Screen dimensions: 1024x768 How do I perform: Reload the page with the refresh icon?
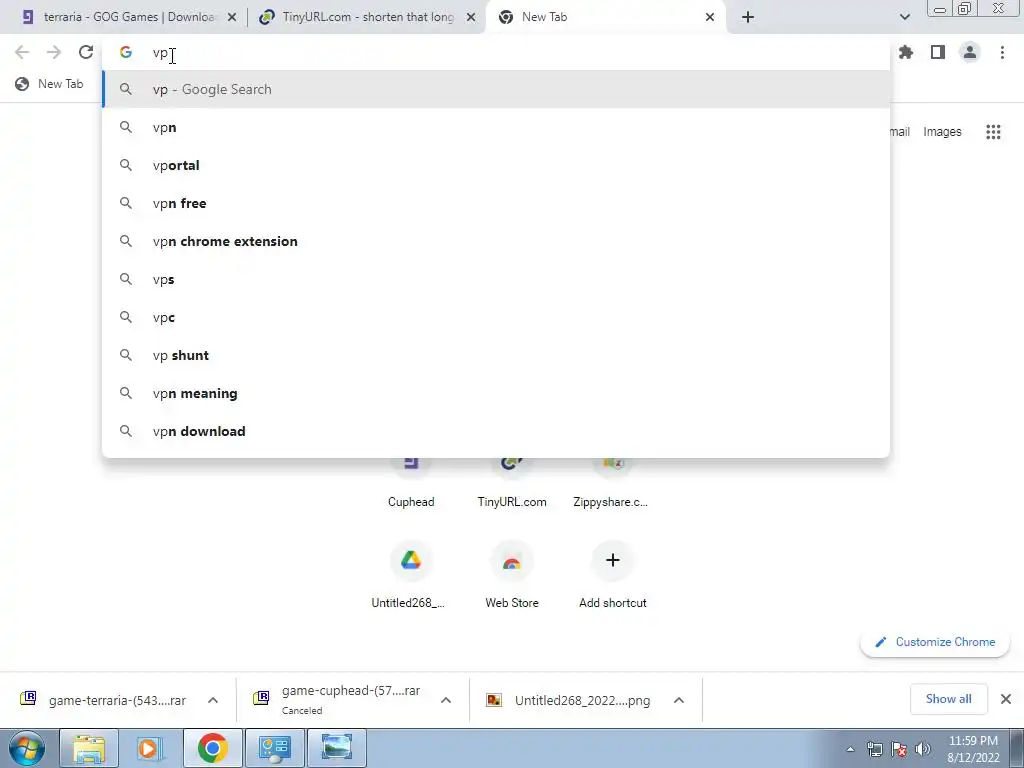(86, 52)
